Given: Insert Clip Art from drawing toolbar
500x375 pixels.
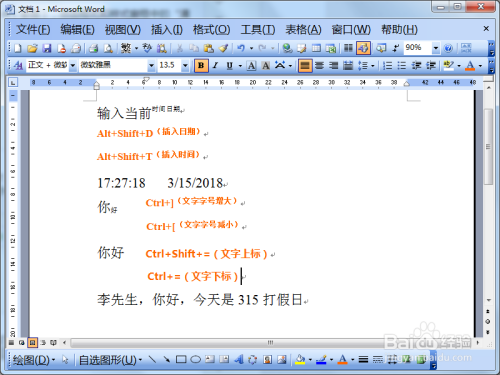Looking at the screenshot, I should click(267, 359).
